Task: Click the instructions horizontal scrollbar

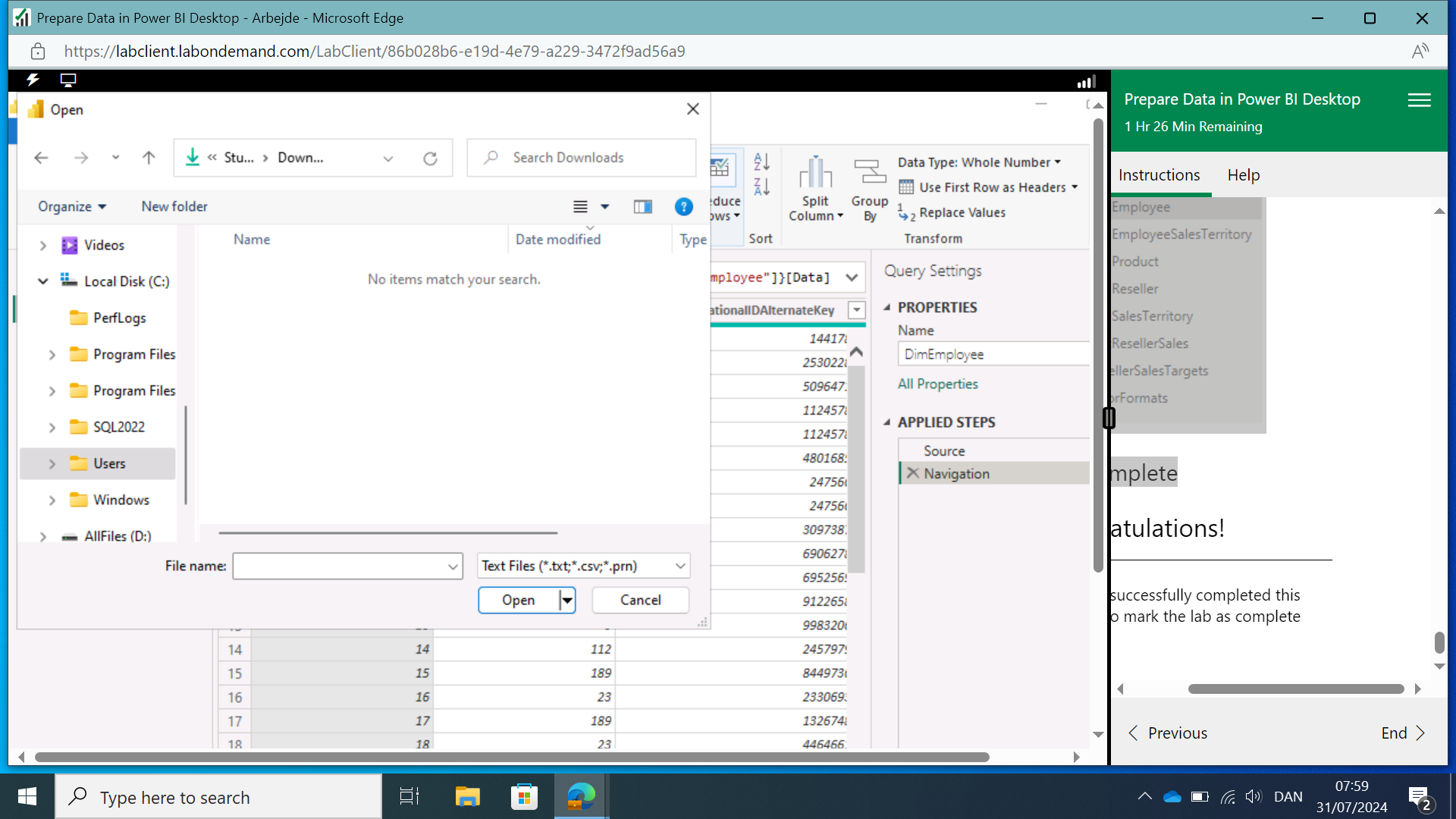Action: (1295, 689)
